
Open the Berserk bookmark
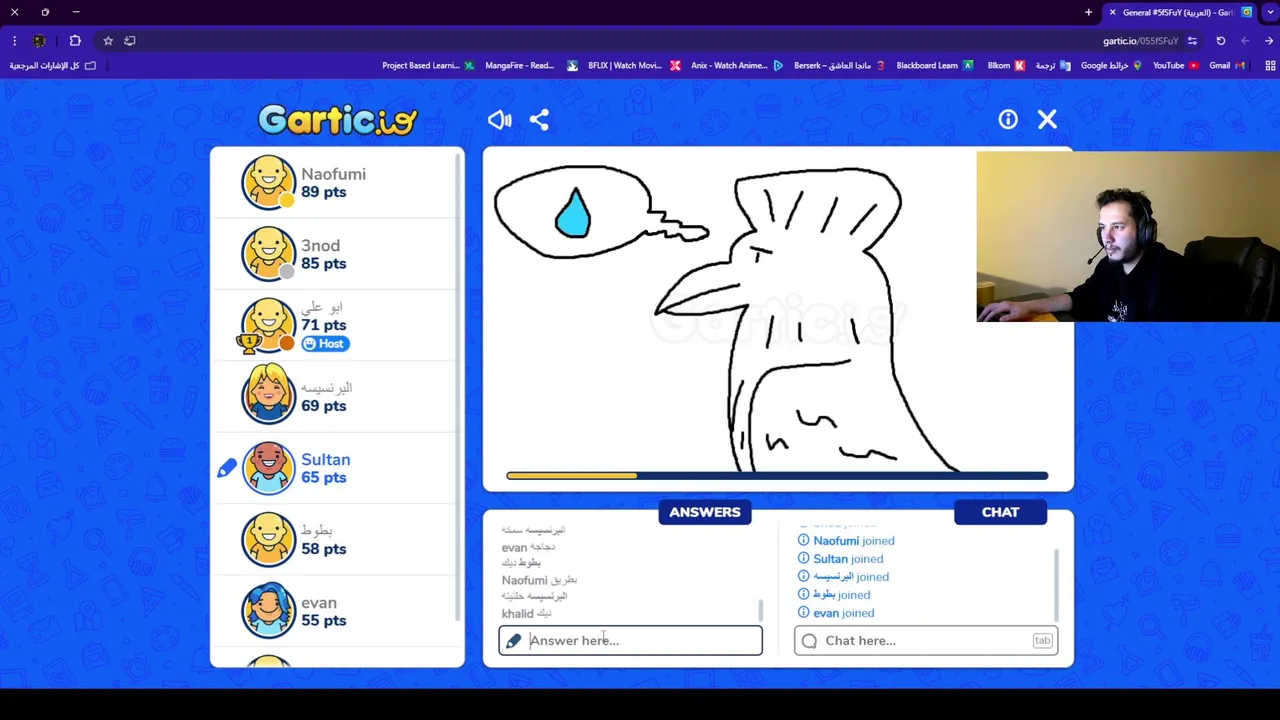coord(839,66)
